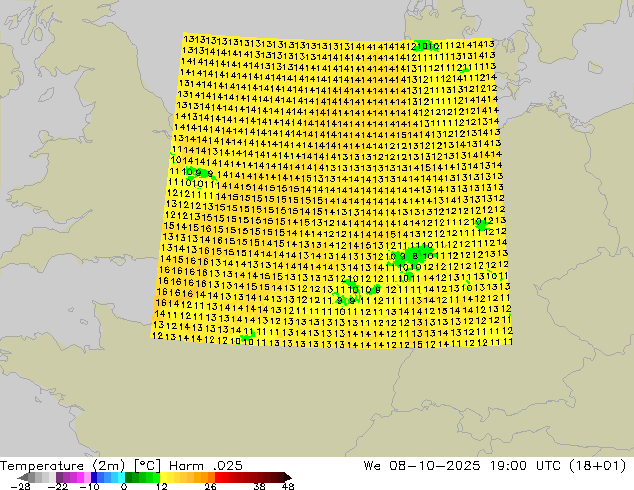Click the "26" legend label
This screenshot has width=634, height=490.
[x=210, y=486]
